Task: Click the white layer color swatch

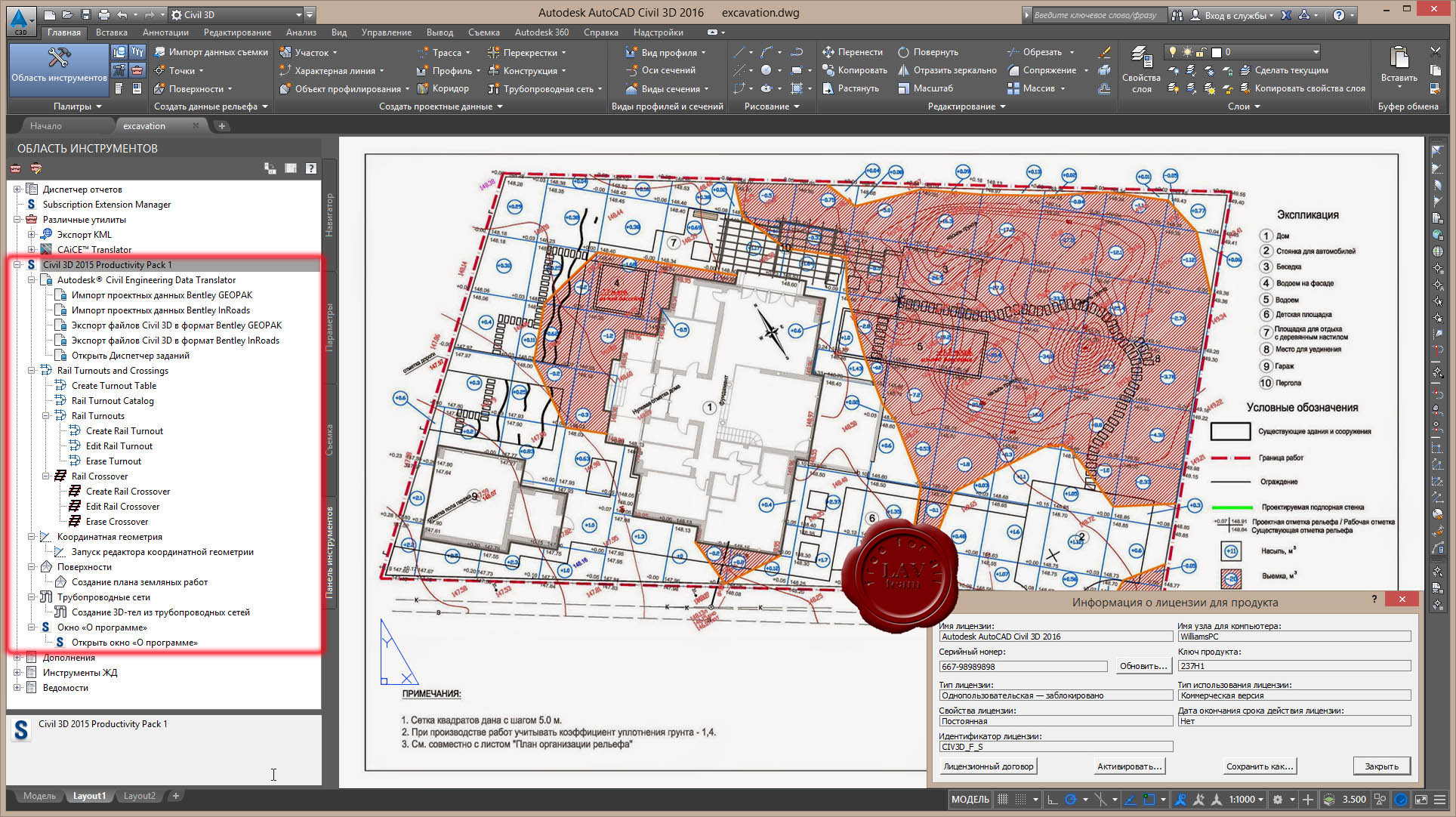Action: click(x=1216, y=52)
